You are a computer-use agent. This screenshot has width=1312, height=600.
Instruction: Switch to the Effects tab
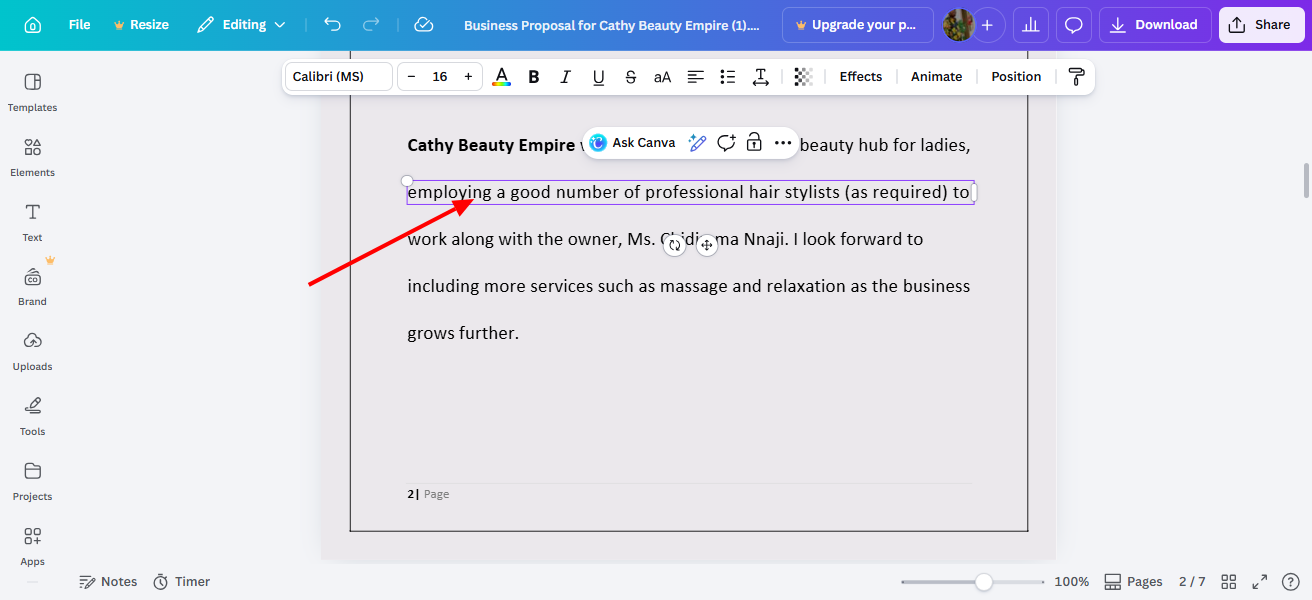click(x=860, y=76)
